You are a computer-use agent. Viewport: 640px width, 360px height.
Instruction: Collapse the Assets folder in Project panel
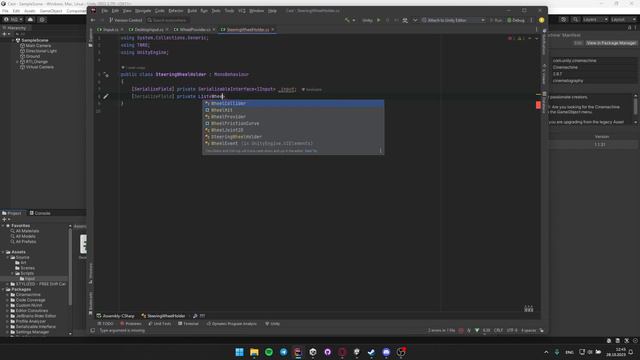tap(3, 252)
